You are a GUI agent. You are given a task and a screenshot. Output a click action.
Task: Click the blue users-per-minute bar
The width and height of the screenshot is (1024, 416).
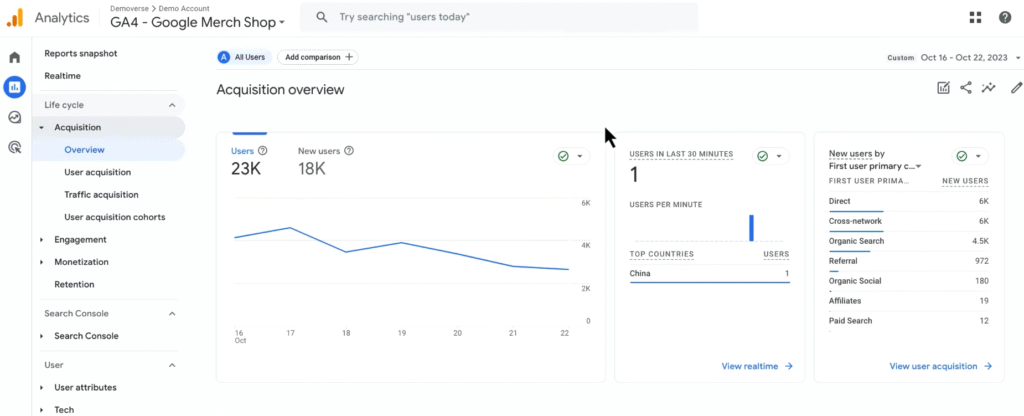pyautogui.click(x=751, y=228)
